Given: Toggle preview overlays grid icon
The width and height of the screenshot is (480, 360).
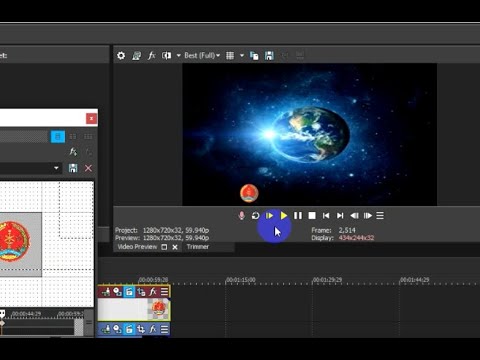Looking at the screenshot, I should (230, 56).
